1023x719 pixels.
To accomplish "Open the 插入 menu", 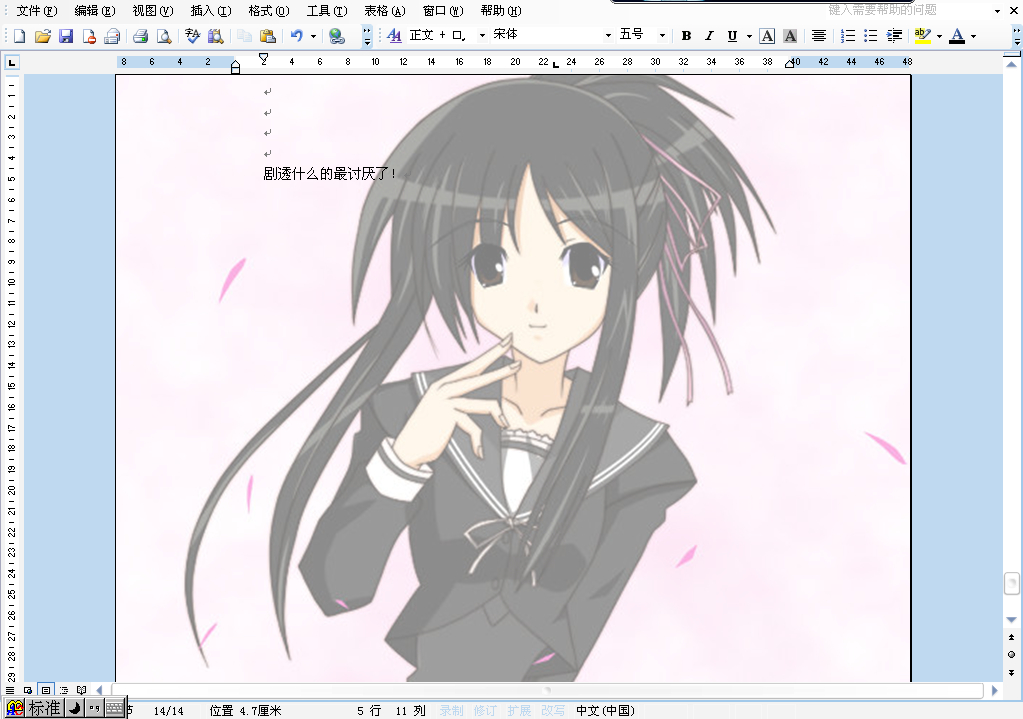I will click(211, 10).
